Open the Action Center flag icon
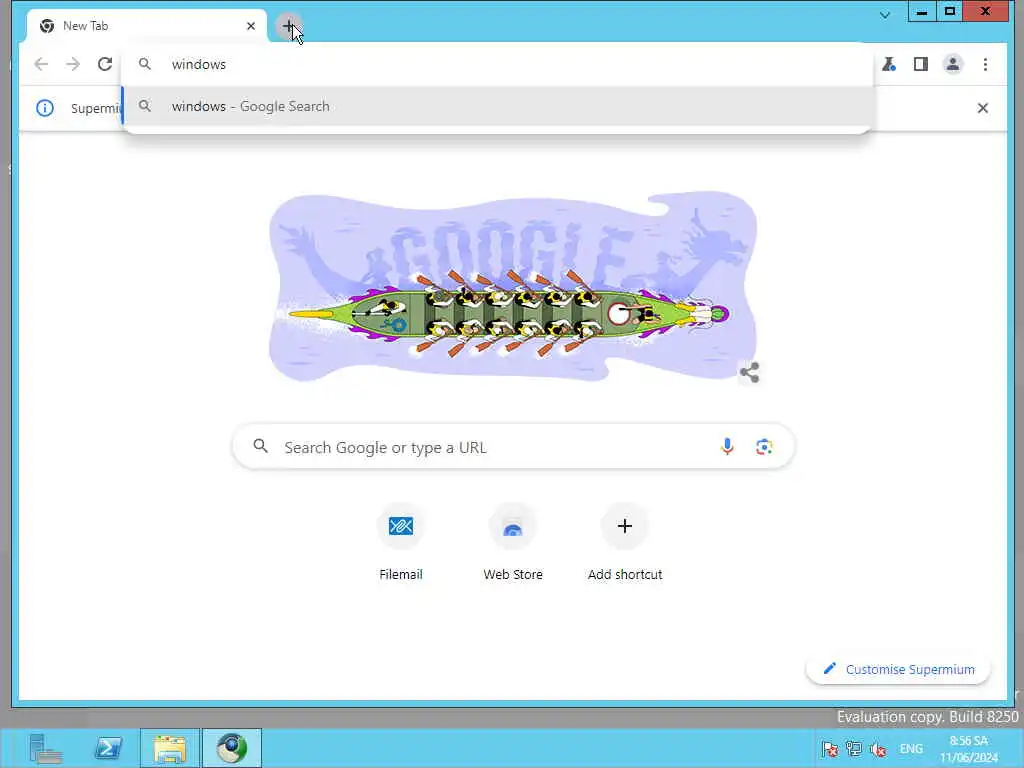This screenshot has width=1024, height=768. pos(830,749)
